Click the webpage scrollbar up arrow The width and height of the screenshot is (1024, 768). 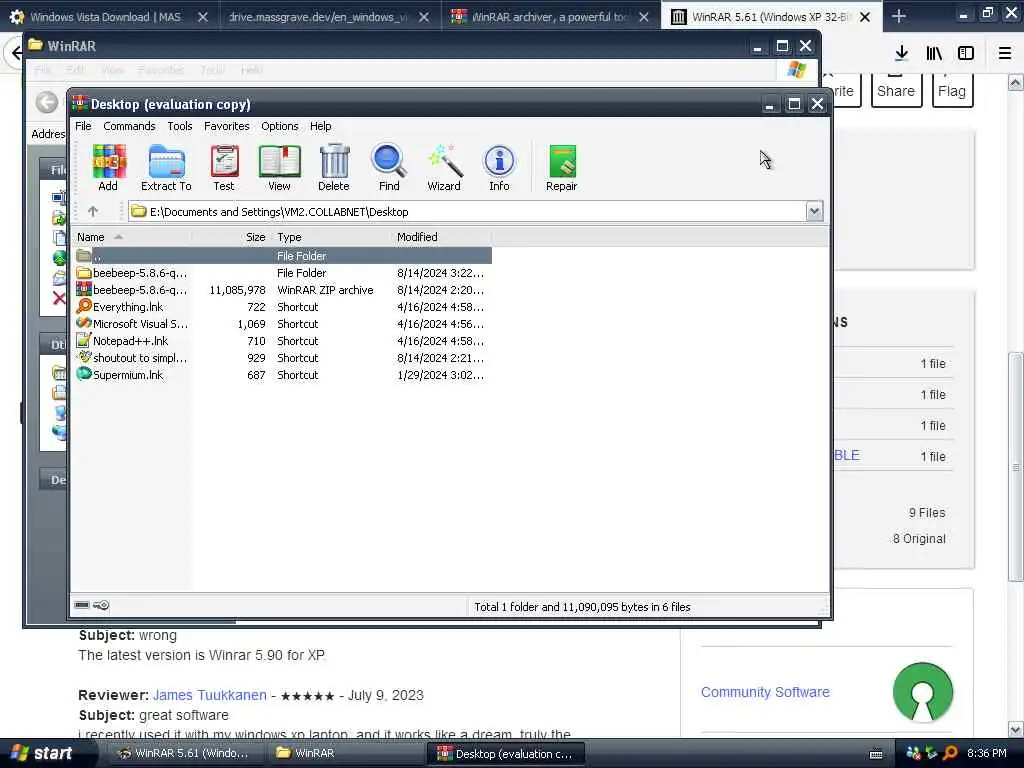pyautogui.click(x=1015, y=82)
